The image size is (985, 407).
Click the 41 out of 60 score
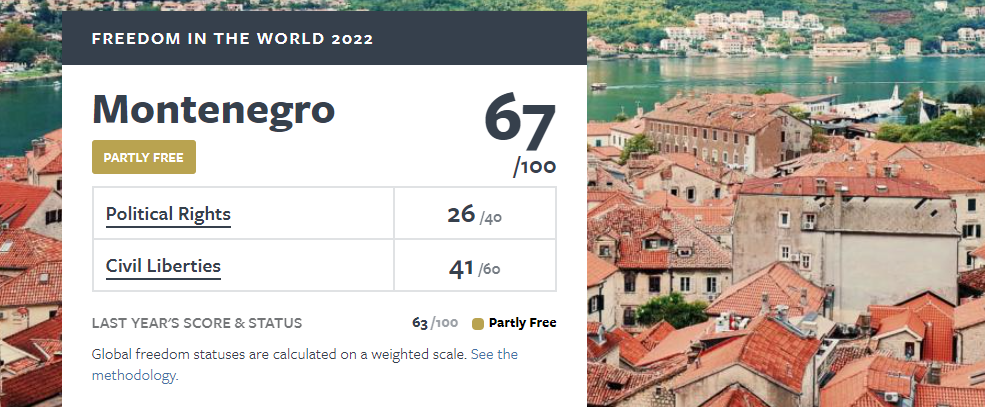474,268
